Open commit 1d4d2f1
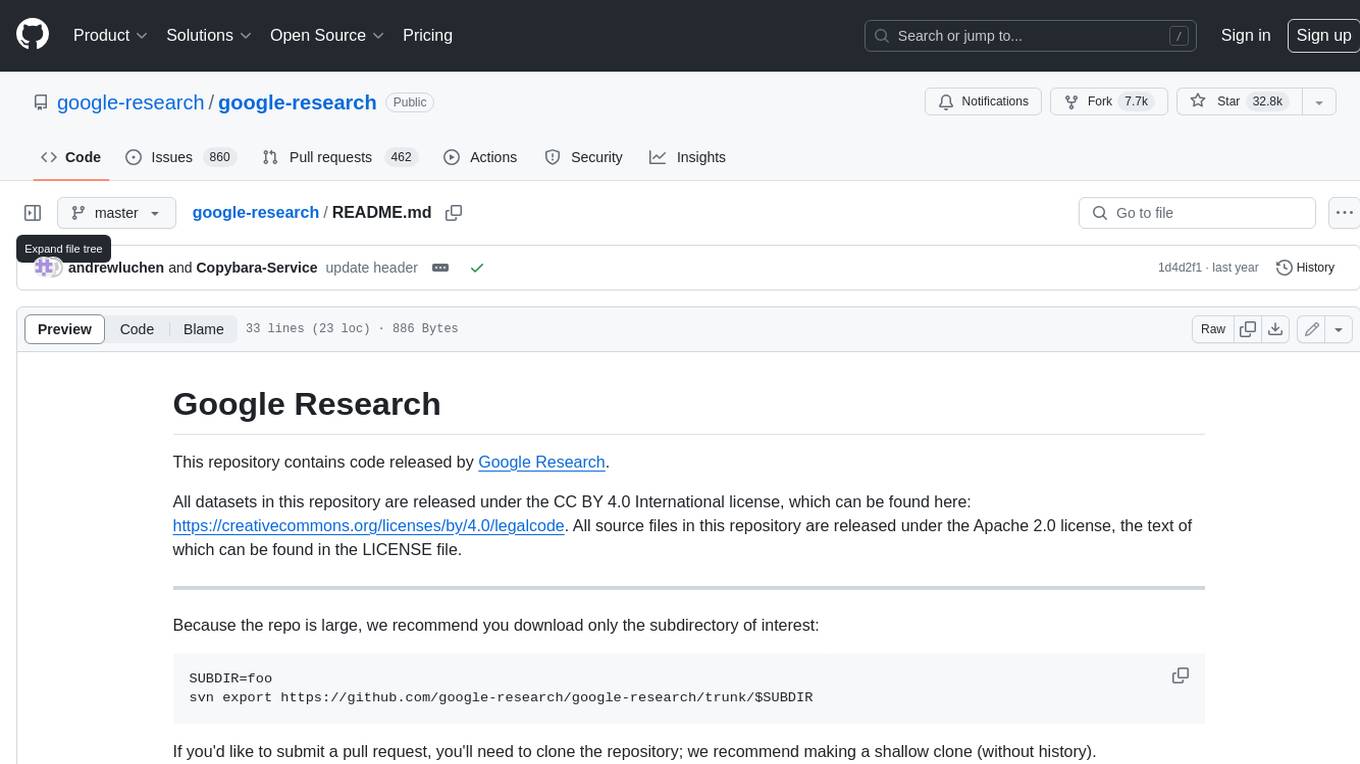The height and width of the screenshot is (764, 1360). [1180, 268]
